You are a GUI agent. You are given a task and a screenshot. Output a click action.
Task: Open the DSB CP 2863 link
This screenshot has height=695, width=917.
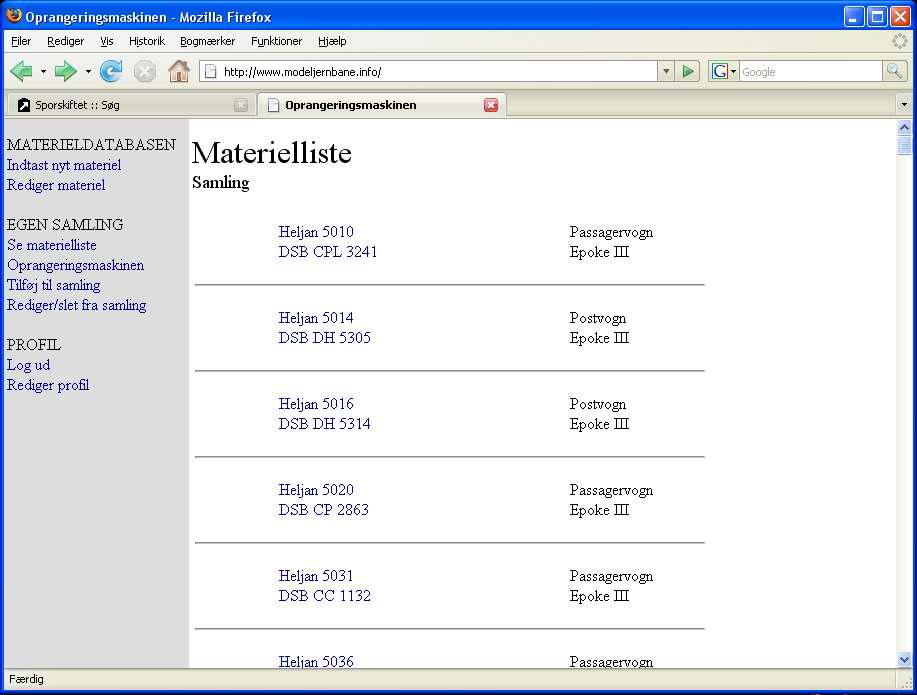[323, 510]
